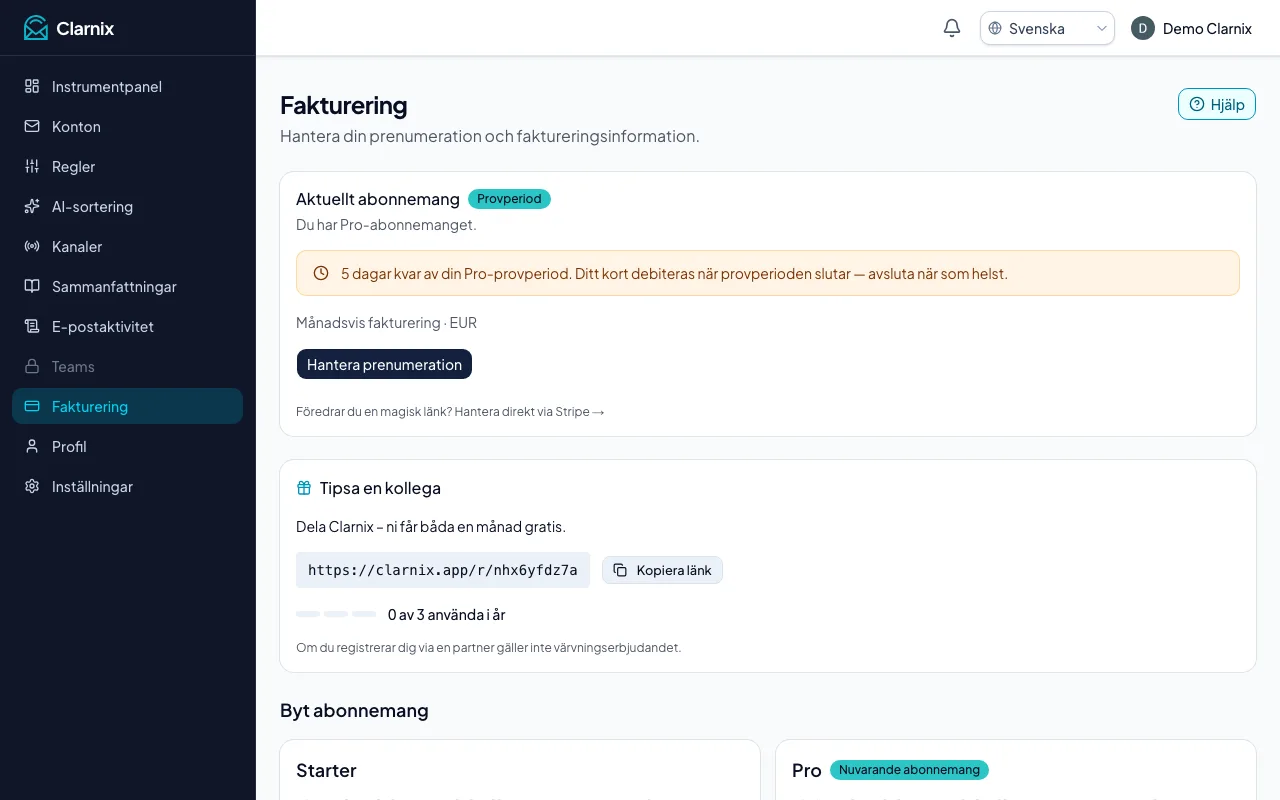Image resolution: width=1280 pixels, height=800 pixels.
Task: Click the Kanaler broadcast icon
Action: coord(32,246)
